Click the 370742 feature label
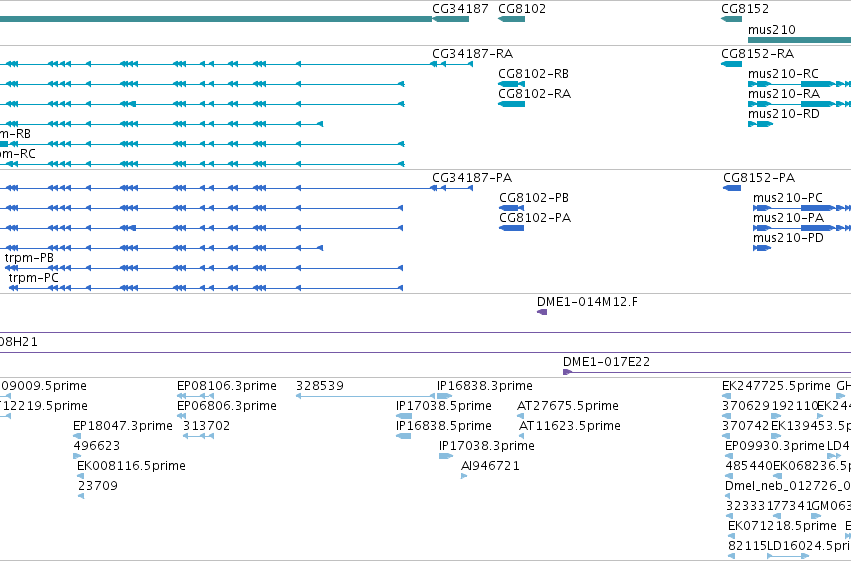The height and width of the screenshot is (561, 851). pos(746,426)
